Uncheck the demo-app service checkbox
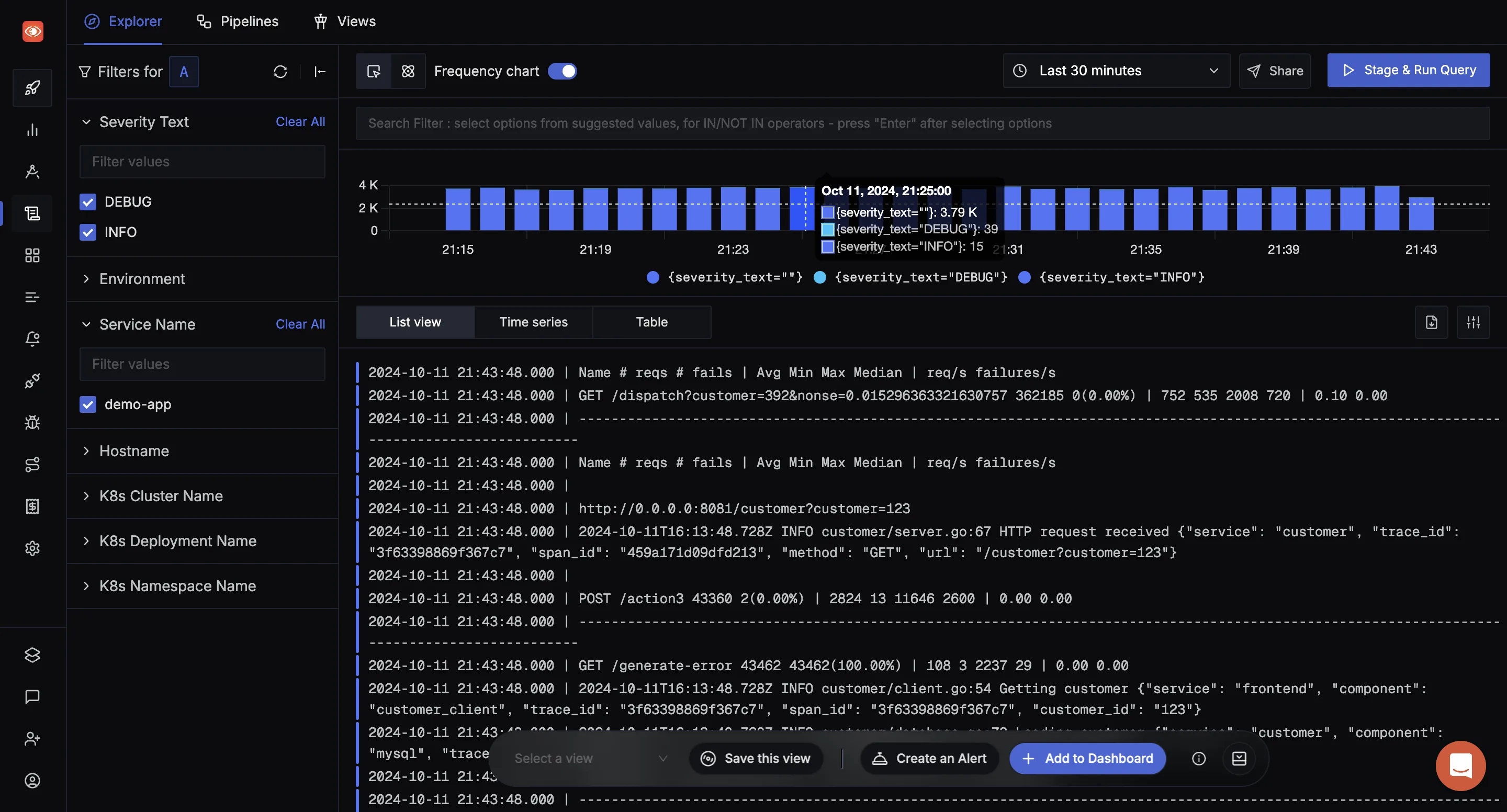The height and width of the screenshot is (812, 1507). (88, 404)
